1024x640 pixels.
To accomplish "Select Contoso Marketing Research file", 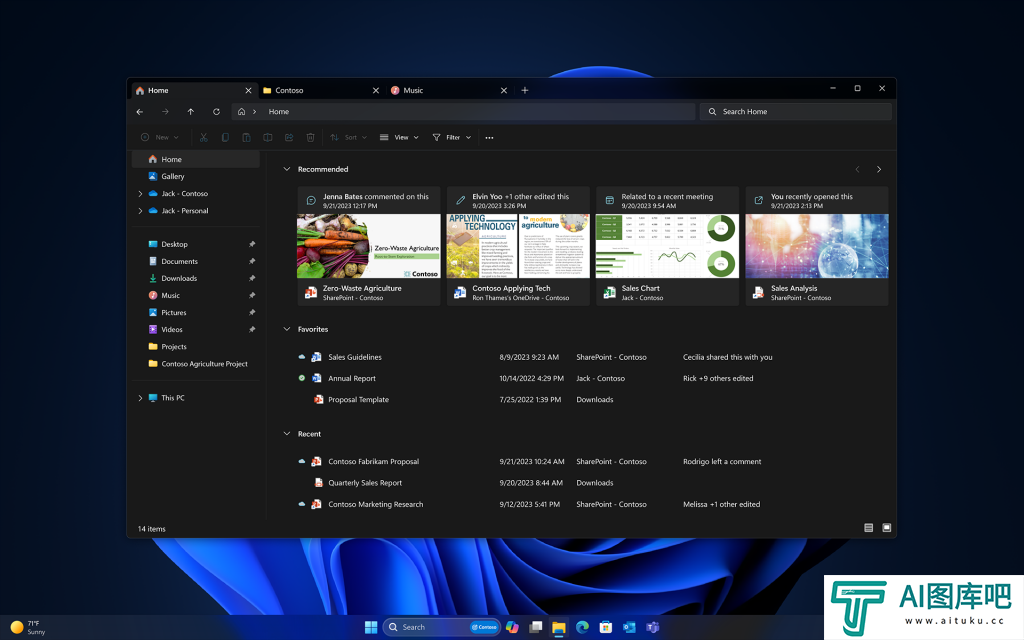I will pyautogui.click(x=376, y=504).
